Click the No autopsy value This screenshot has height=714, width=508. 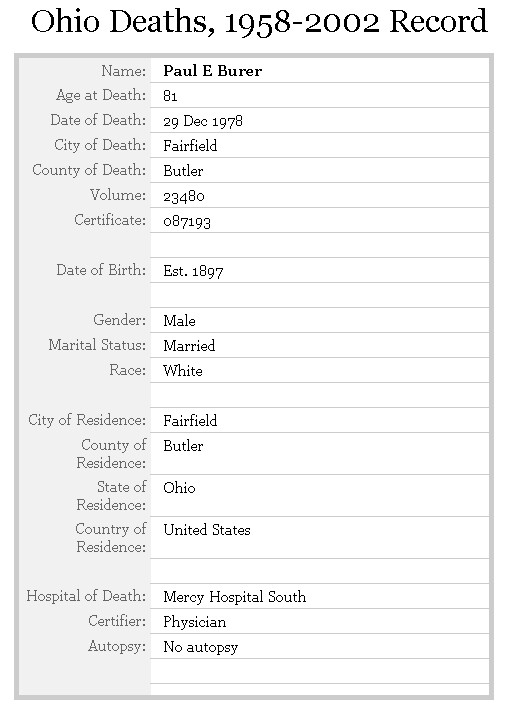tap(201, 647)
